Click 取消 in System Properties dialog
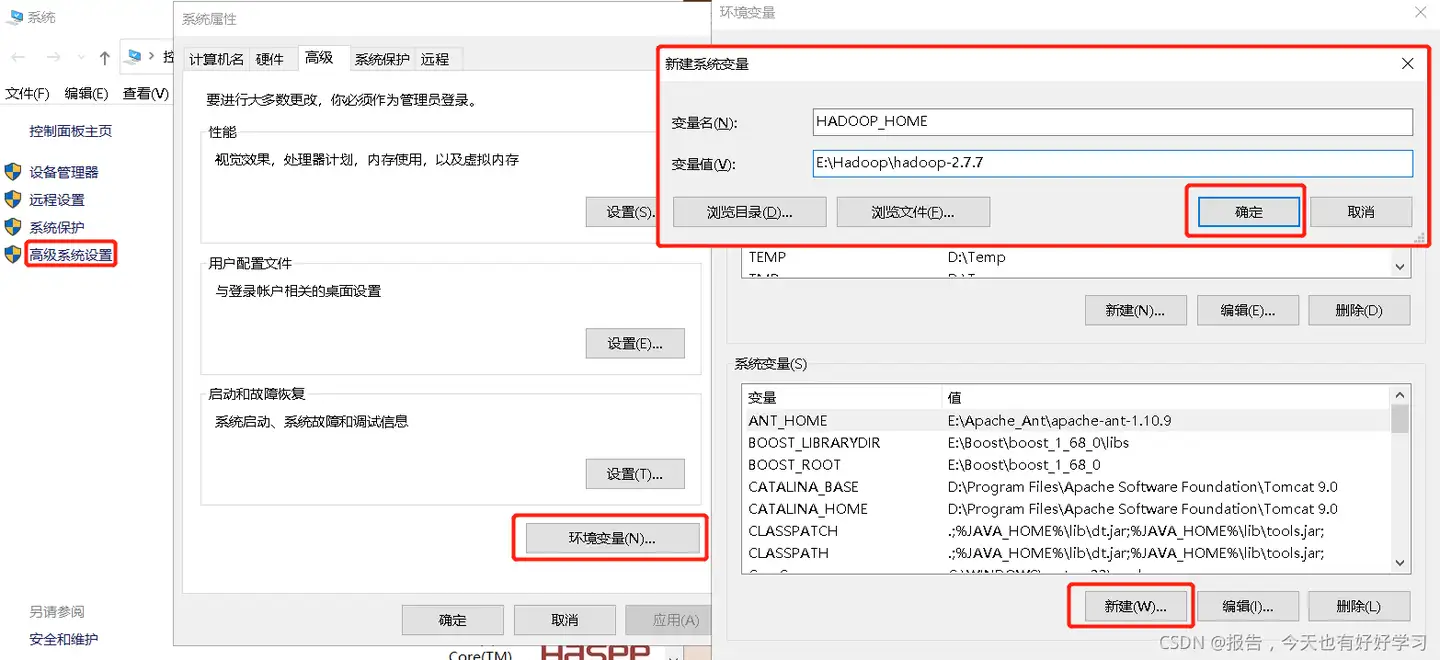 pos(565,620)
